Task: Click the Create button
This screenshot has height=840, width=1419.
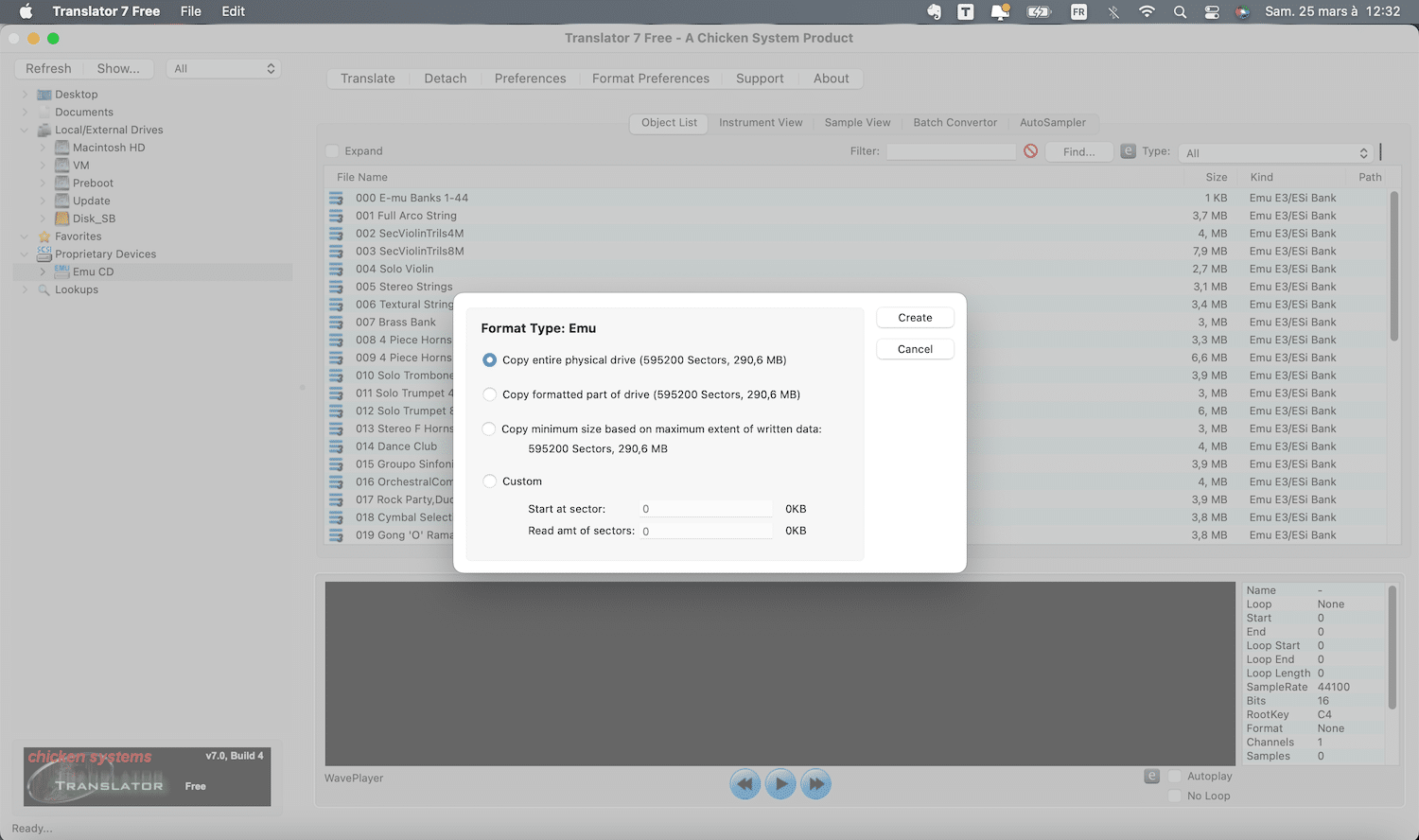Action: pos(915,318)
